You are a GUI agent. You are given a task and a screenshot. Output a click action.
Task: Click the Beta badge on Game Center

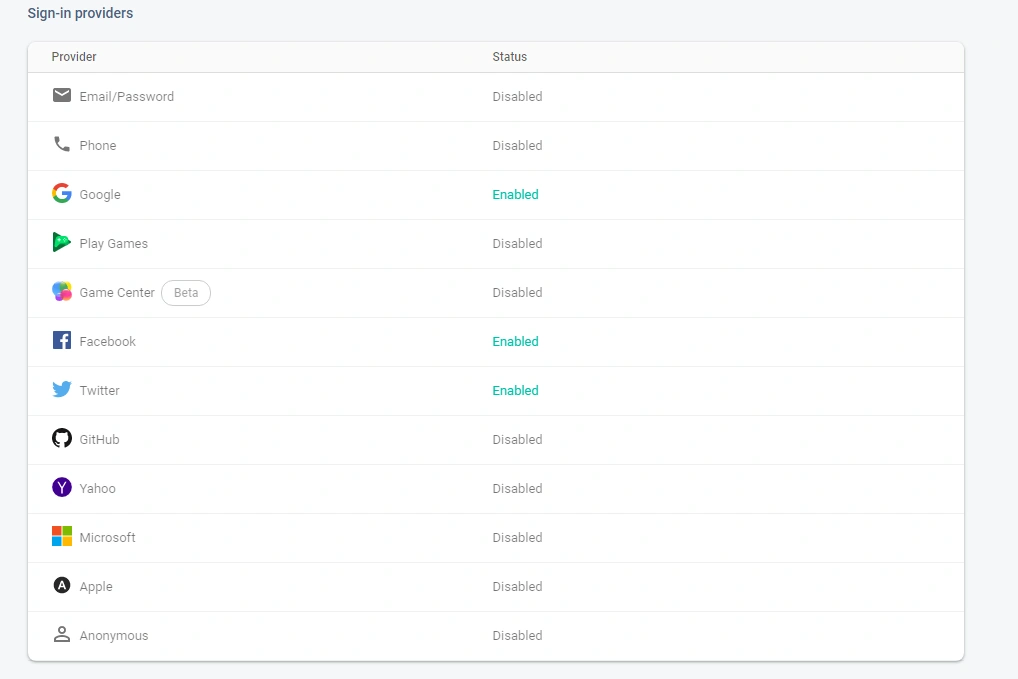pos(186,293)
